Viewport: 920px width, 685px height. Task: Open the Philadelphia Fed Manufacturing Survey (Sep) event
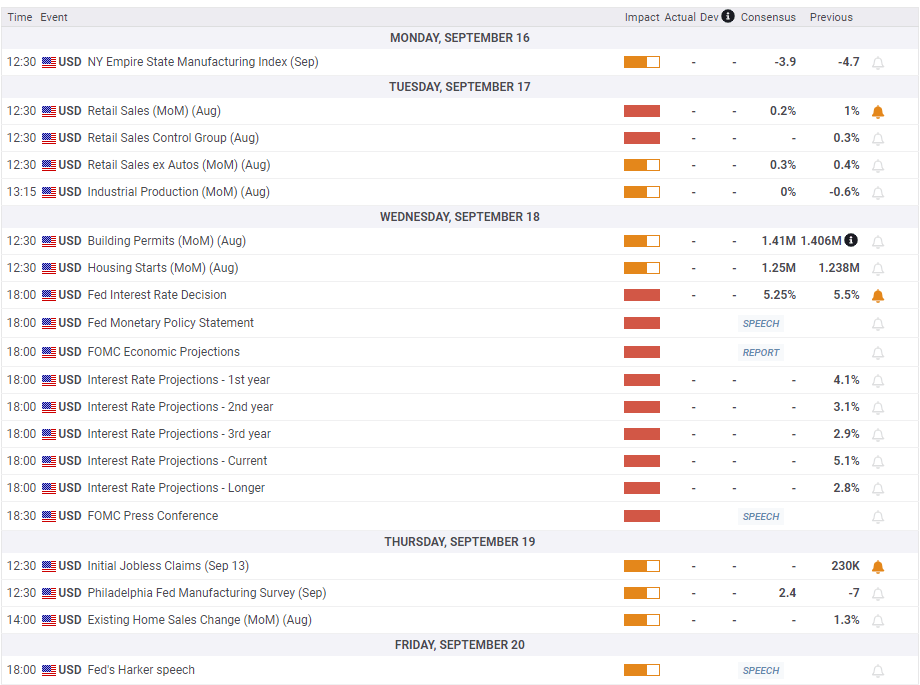[x=207, y=593]
